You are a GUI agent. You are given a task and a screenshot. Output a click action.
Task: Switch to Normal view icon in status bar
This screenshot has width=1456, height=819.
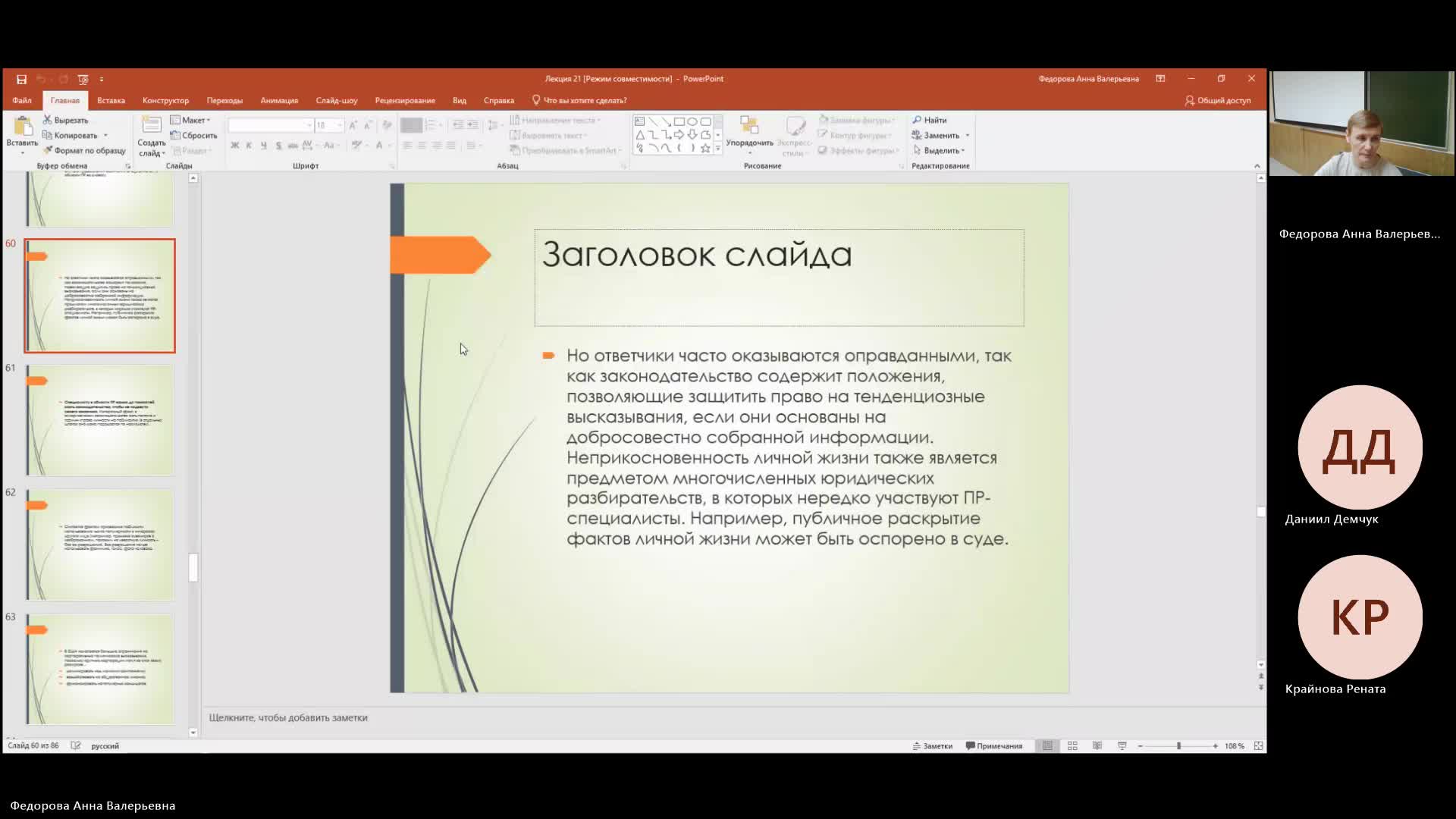coord(1047,746)
